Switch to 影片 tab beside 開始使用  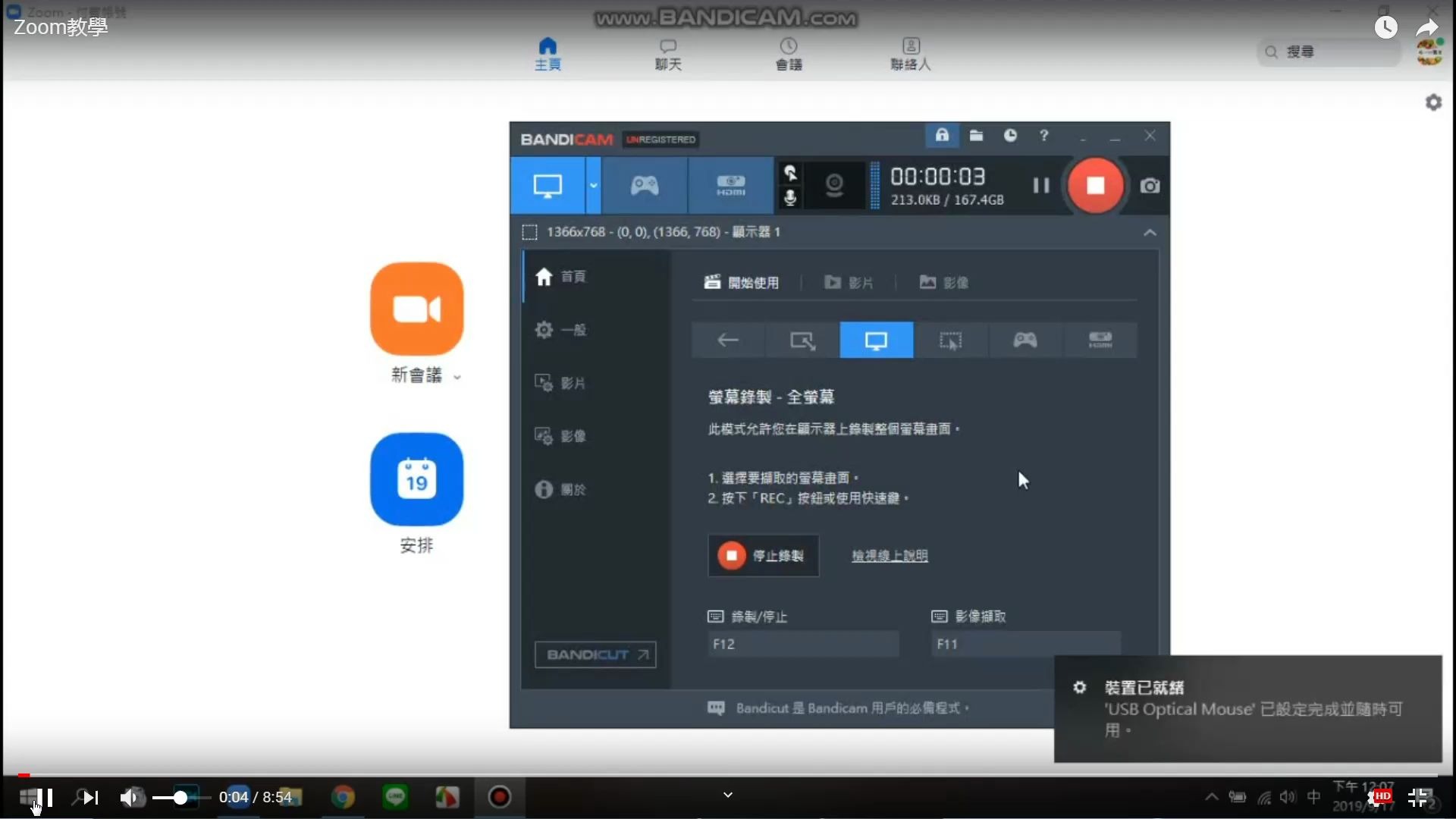(849, 283)
